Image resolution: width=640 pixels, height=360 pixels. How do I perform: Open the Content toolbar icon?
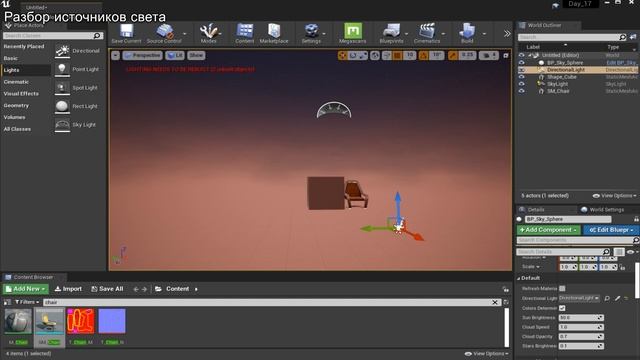click(x=244, y=33)
